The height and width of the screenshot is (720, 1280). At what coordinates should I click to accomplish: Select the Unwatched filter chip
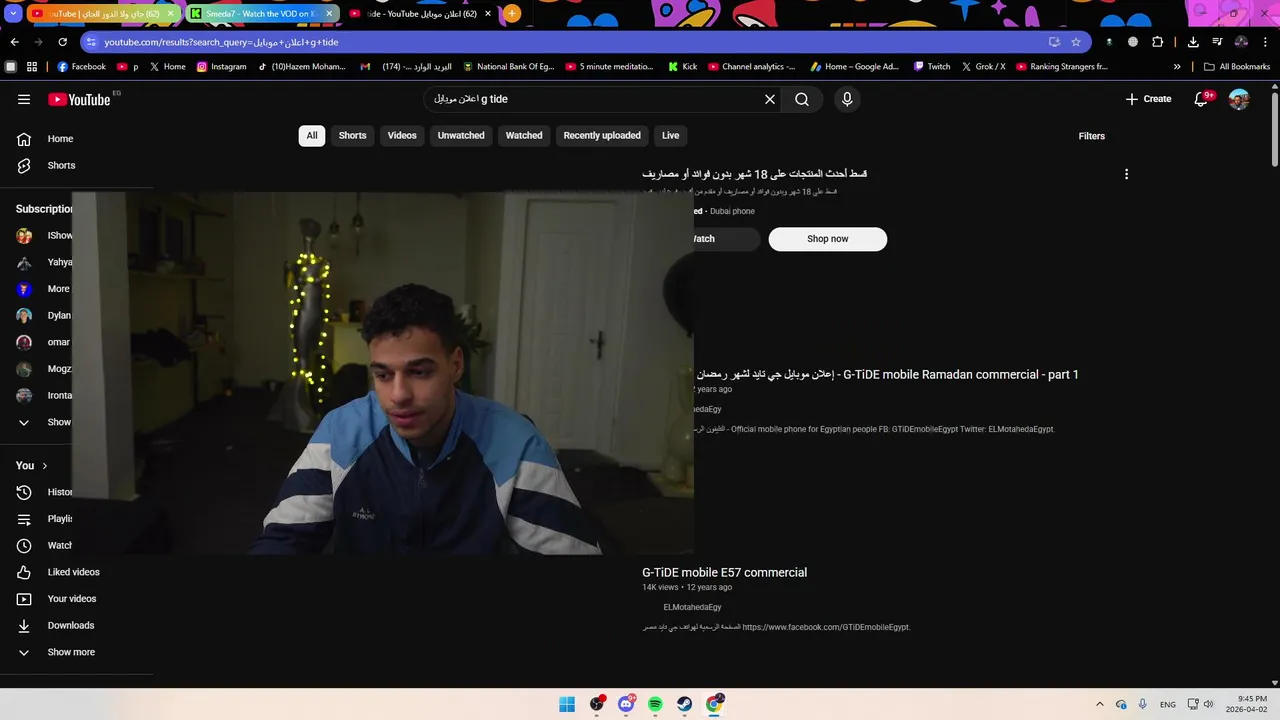click(461, 136)
